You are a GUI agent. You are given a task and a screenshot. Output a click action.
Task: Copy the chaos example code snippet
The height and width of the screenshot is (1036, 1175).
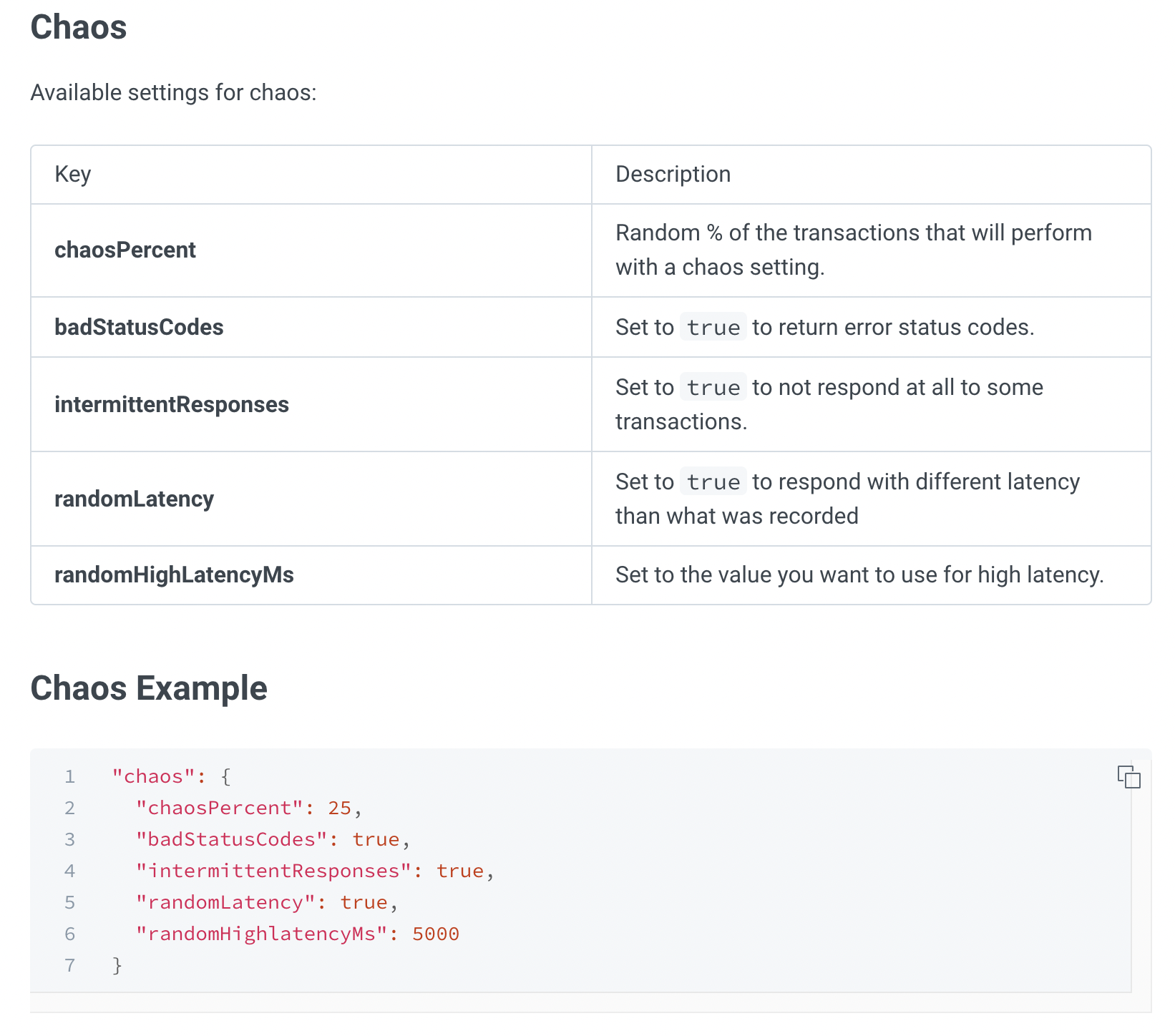click(1128, 776)
